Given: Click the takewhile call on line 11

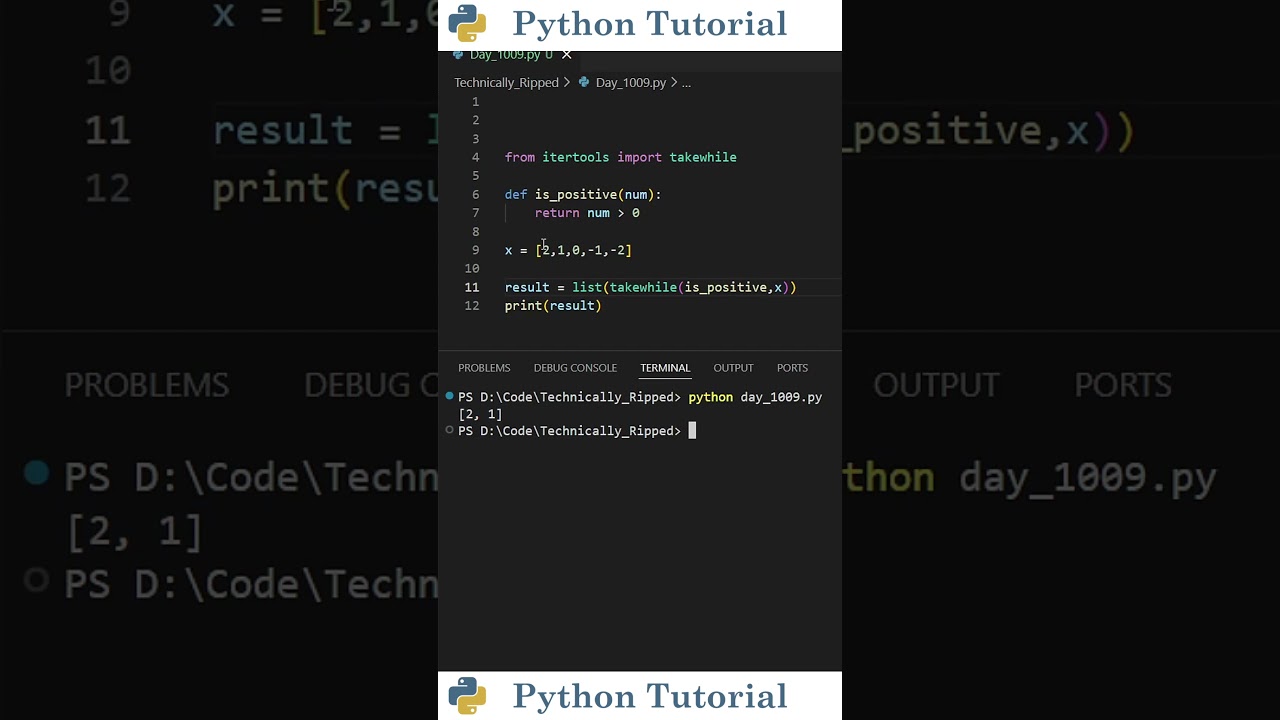Looking at the screenshot, I should click(x=642, y=288).
